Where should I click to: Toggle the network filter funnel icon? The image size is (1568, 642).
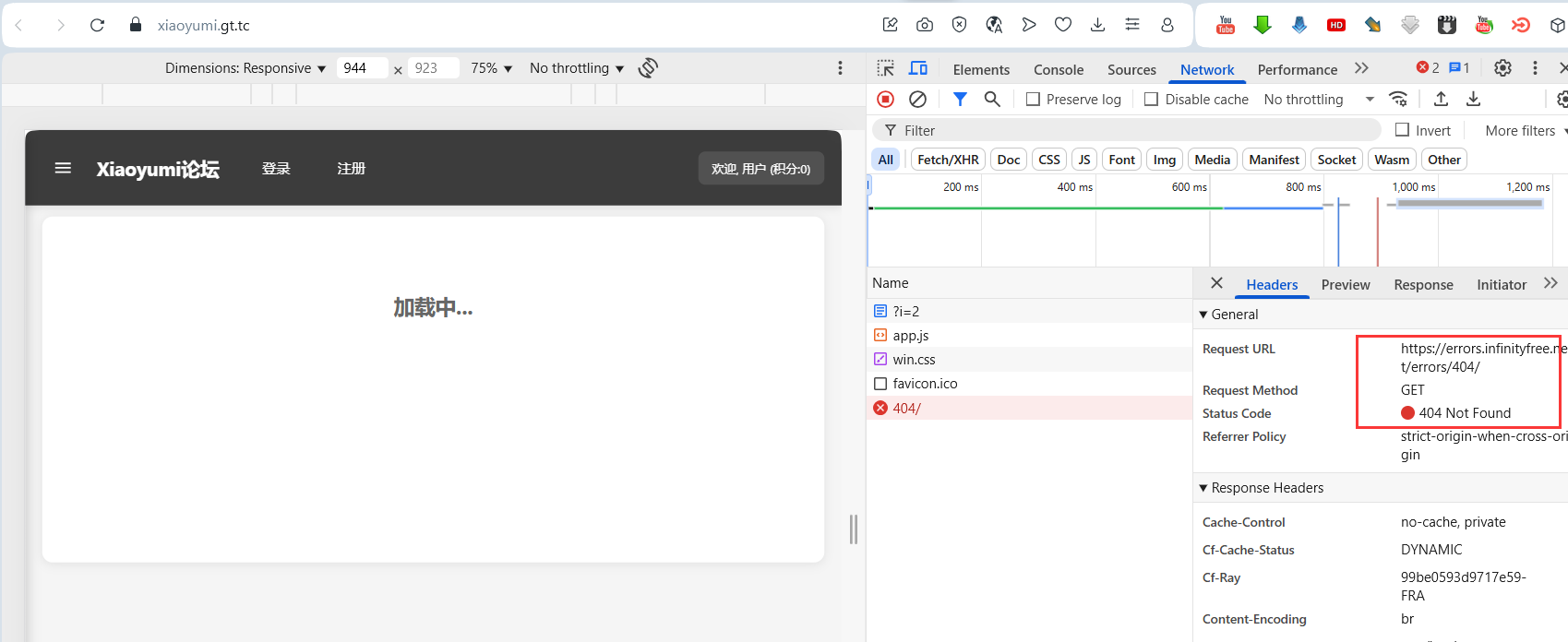(x=960, y=99)
